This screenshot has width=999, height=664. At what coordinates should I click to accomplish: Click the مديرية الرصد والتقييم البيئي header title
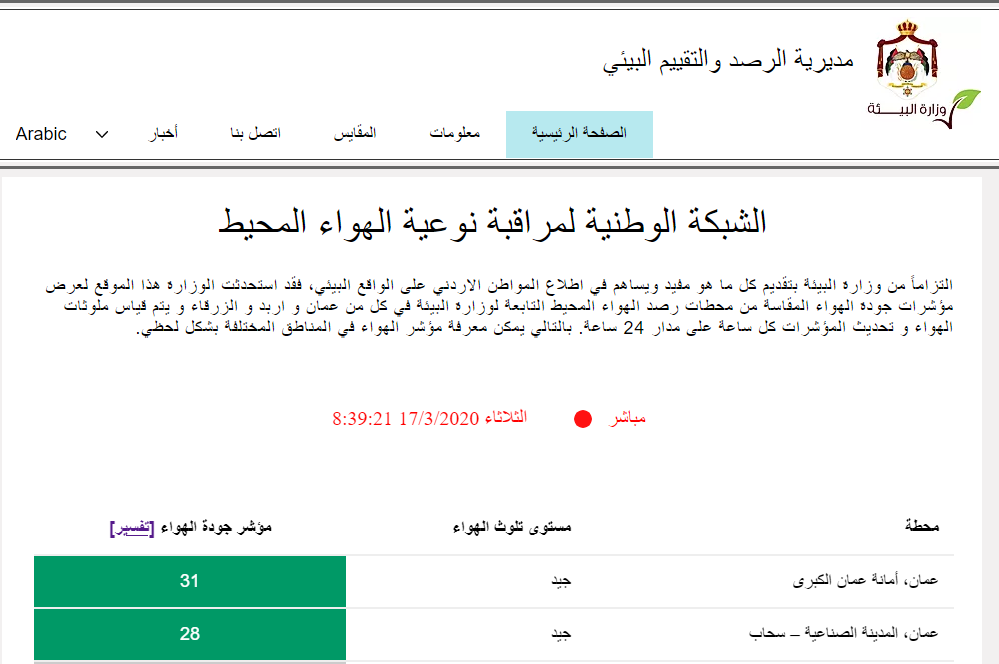pos(728,60)
